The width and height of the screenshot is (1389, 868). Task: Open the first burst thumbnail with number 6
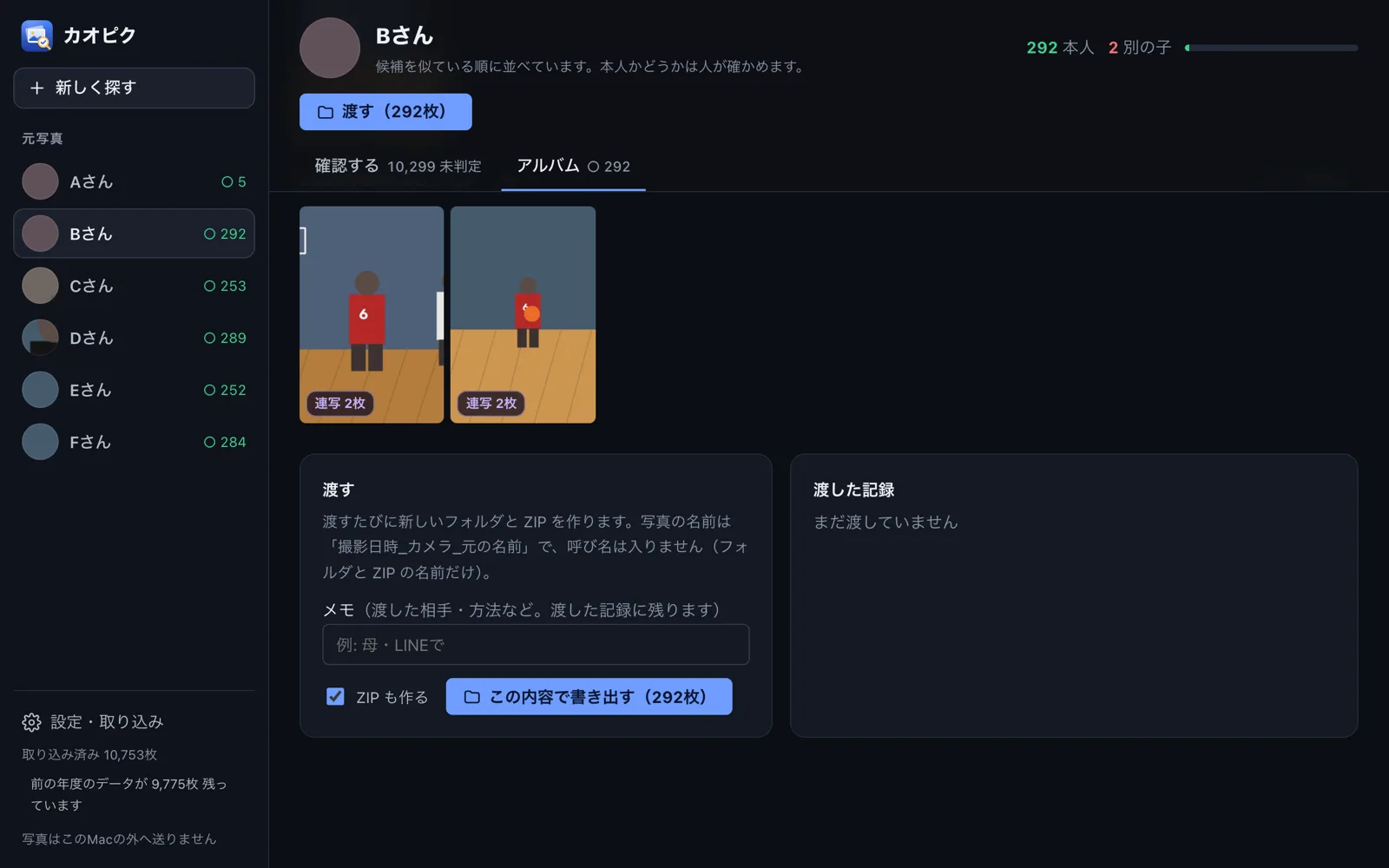point(372,314)
